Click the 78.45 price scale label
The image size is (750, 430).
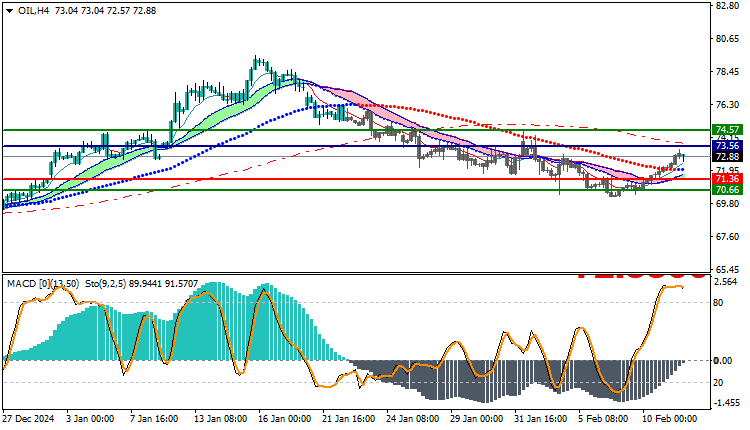point(728,72)
